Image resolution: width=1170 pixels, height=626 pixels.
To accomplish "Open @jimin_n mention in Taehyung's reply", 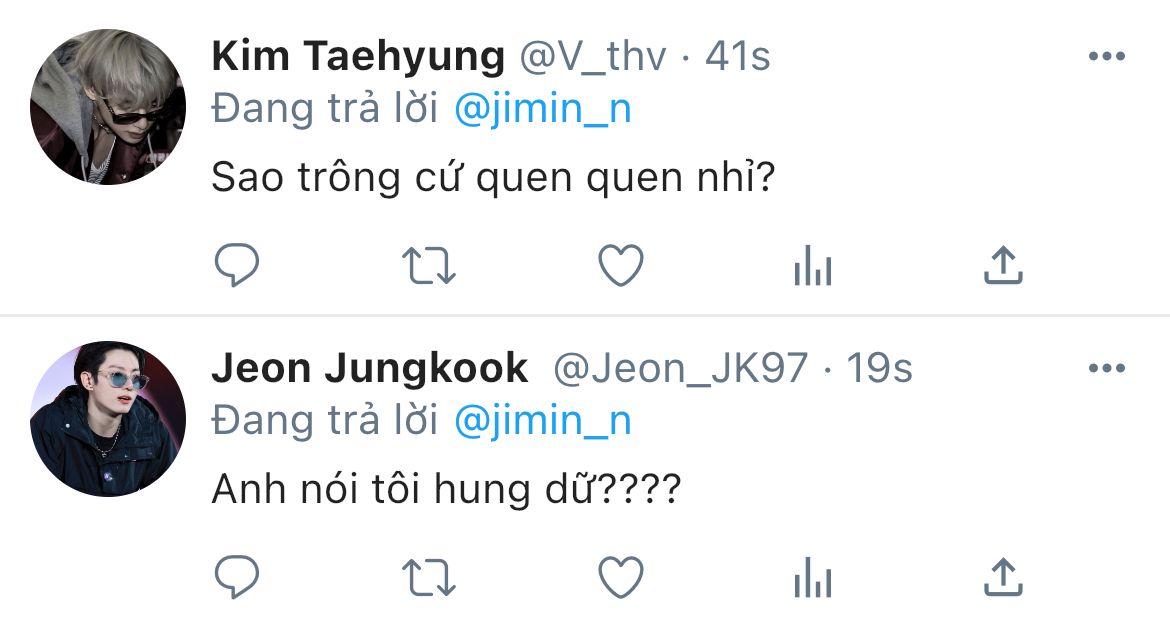I will tap(542, 109).
